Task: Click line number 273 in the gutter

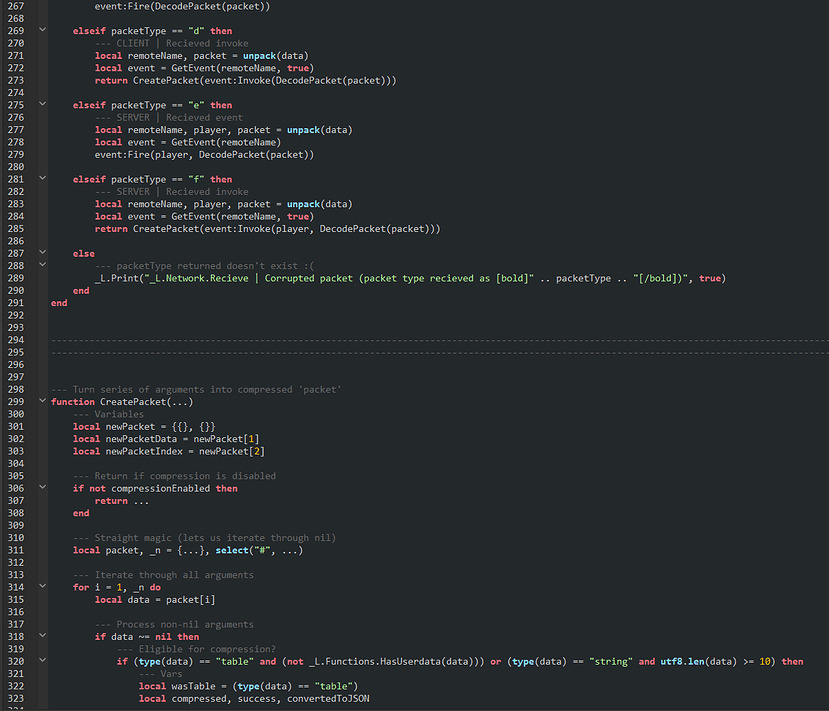Action: [15, 80]
